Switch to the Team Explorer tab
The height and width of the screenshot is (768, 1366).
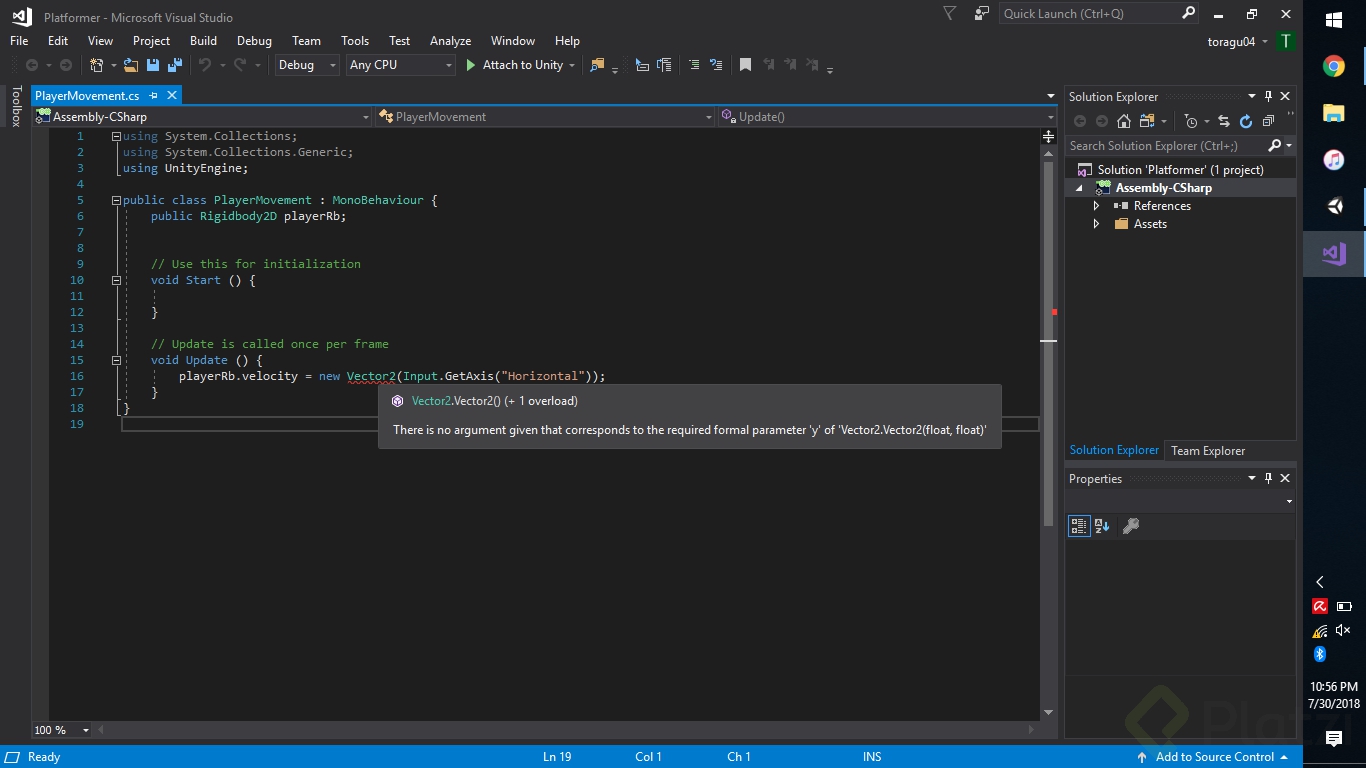pyautogui.click(x=1207, y=450)
